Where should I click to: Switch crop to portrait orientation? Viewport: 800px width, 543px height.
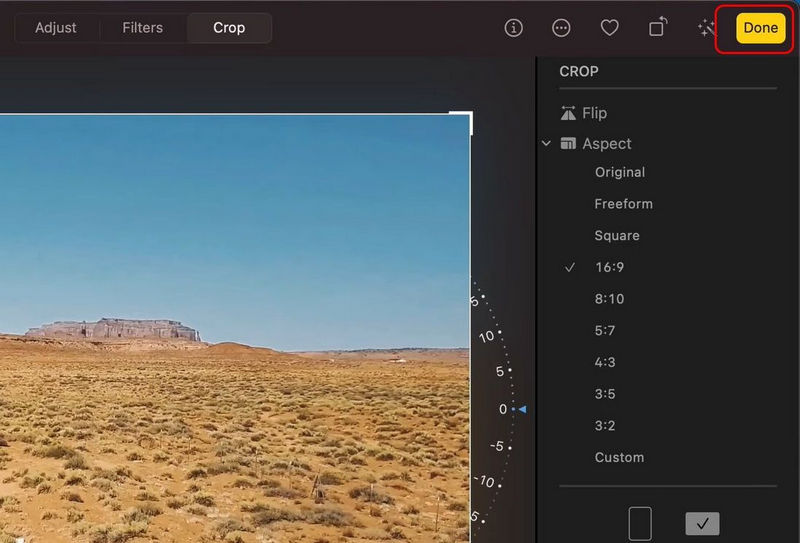[640, 524]
